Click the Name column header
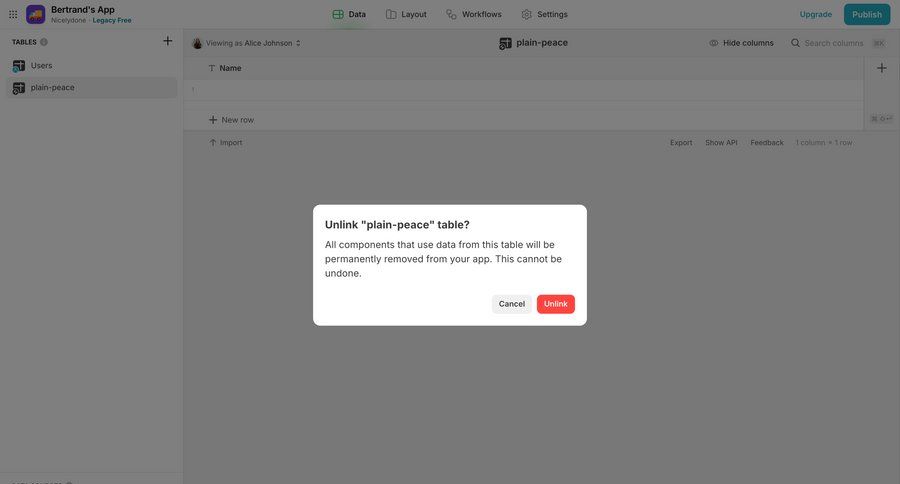 pyautogui.click(x=224, y=68)
